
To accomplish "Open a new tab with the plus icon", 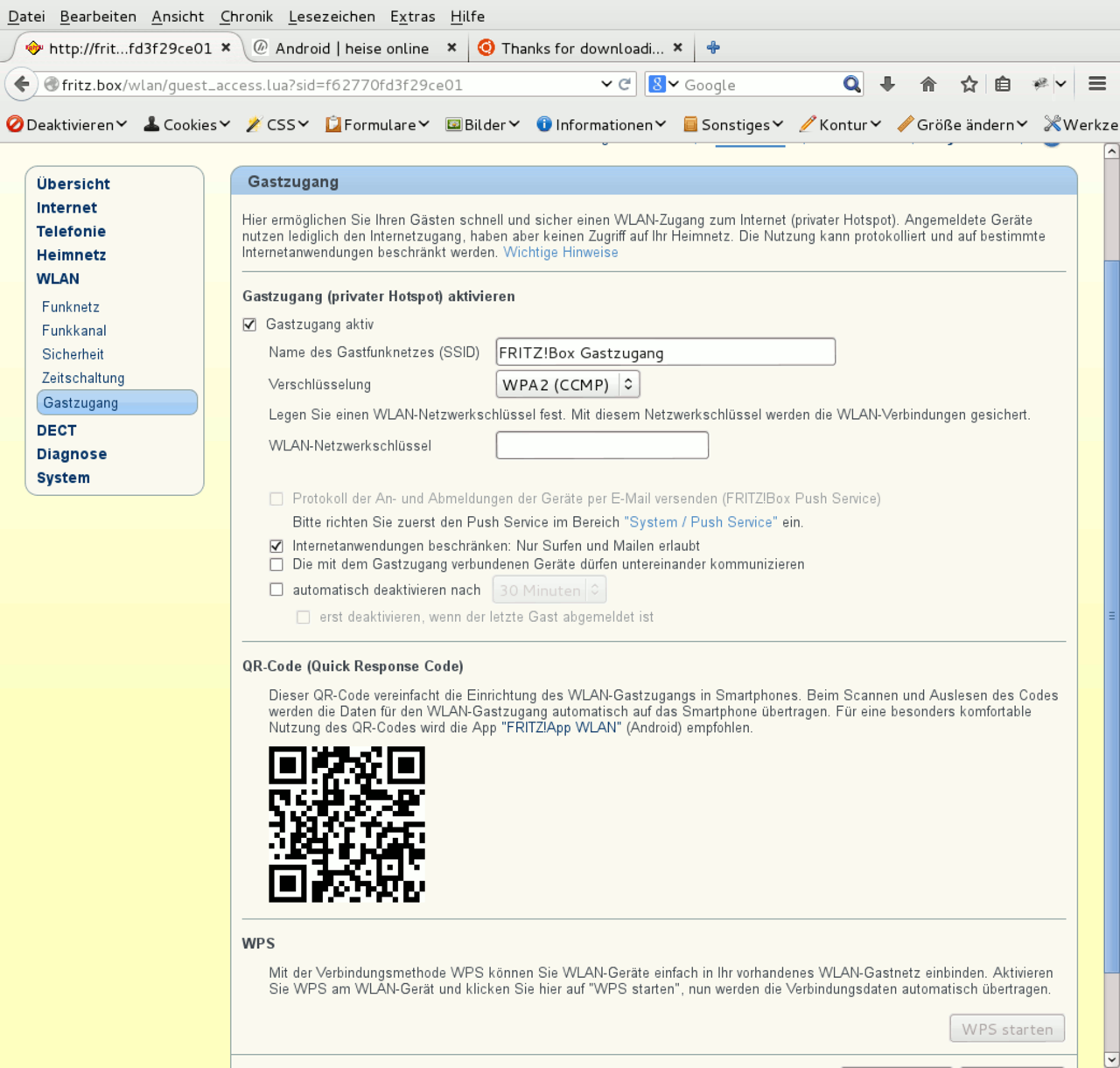I will (713, 47).
